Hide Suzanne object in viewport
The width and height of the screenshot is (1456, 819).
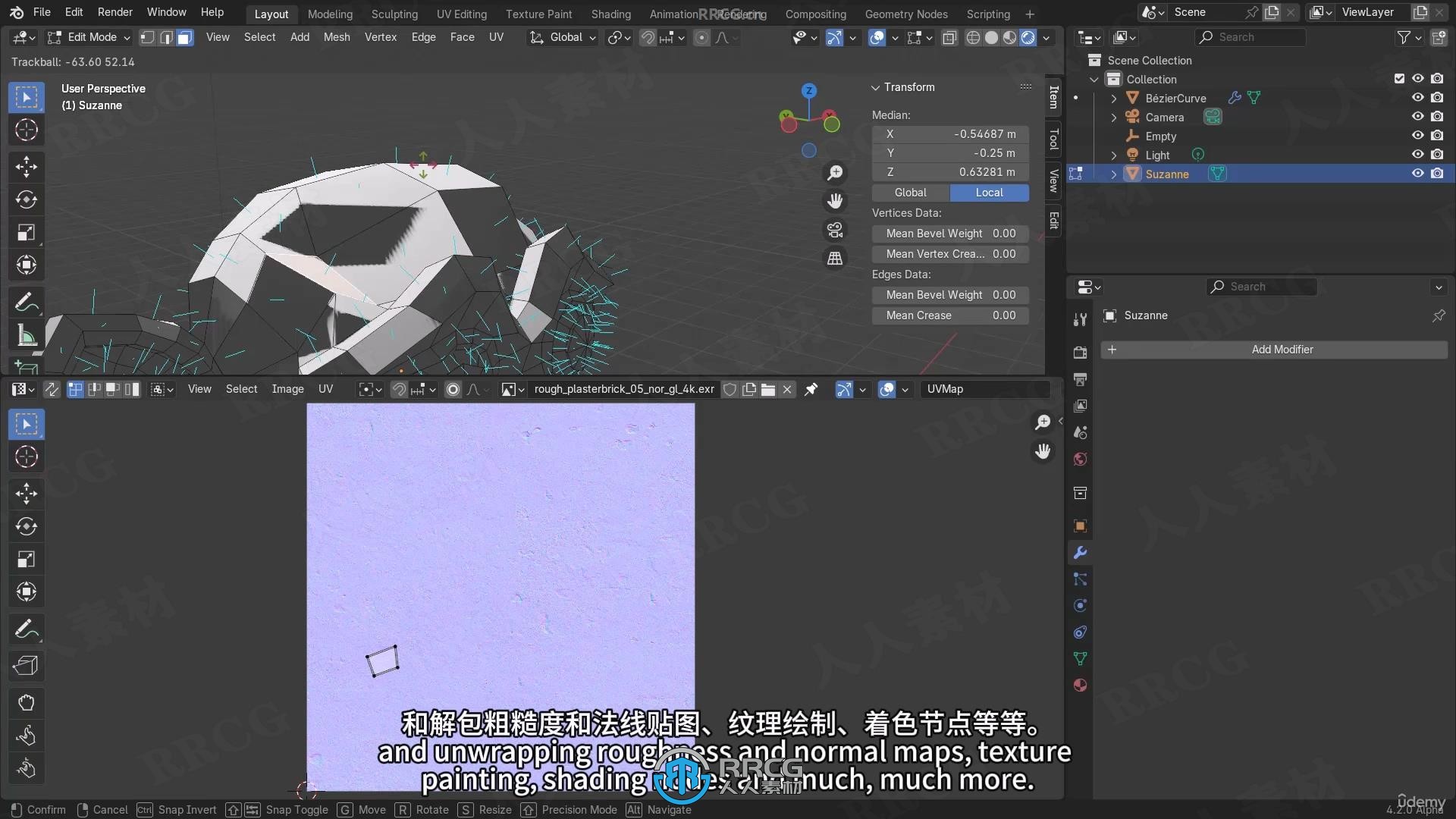tap(1417, 174)
